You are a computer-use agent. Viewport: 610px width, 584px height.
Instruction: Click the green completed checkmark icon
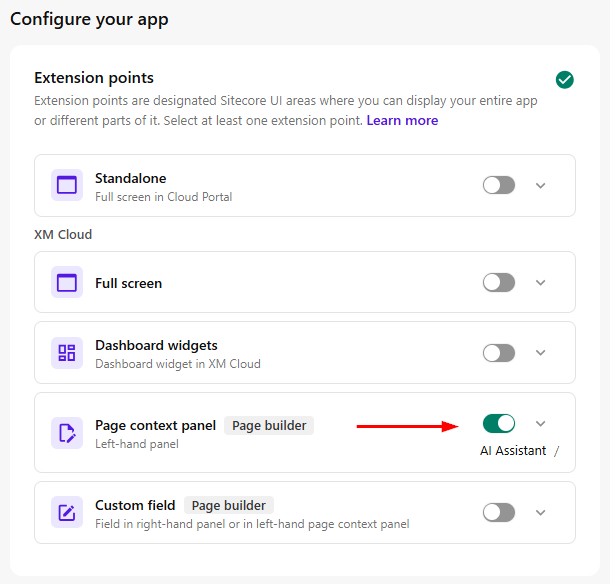coord(565,79)
